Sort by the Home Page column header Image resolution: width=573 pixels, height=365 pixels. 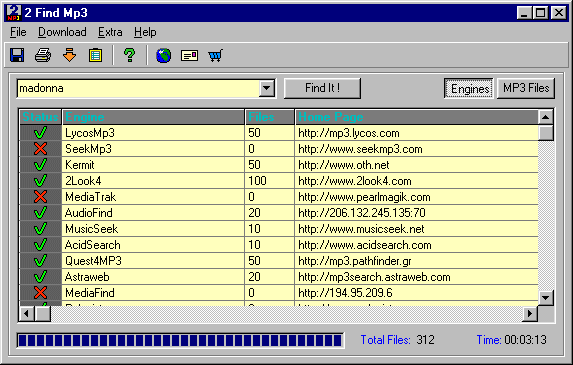[x=417, y=117]
